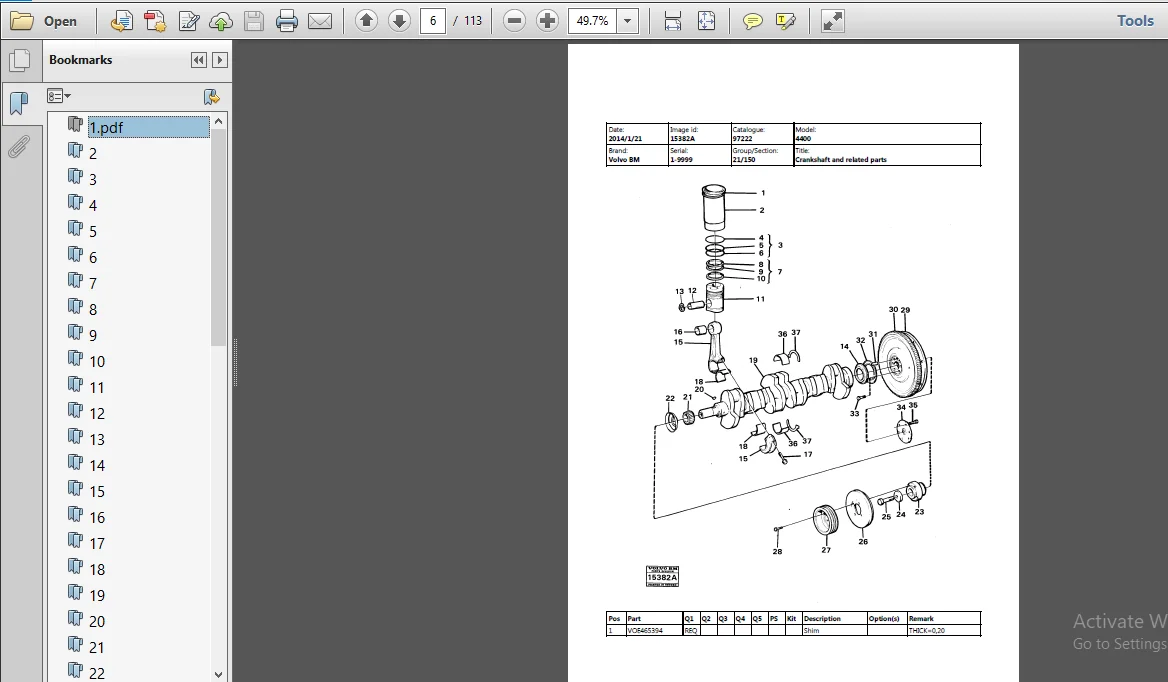The height and width of the screenshot is (682, 1168).
Task: Click the Create PDF from file icon
Action: click(121, 21)
